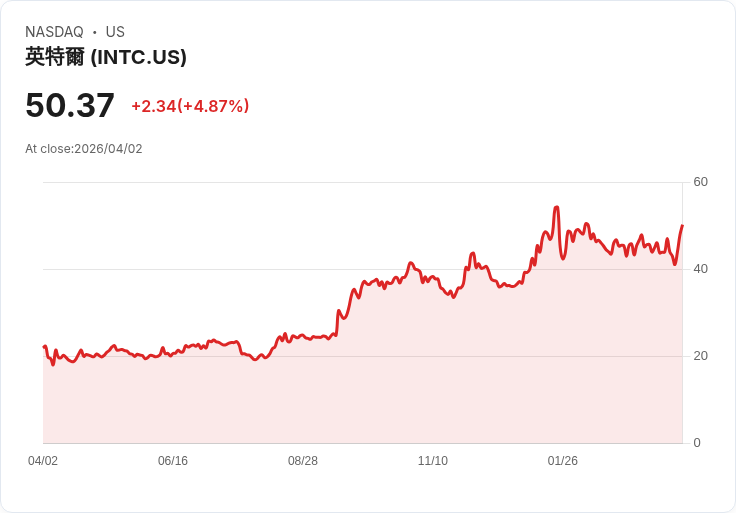
Task: Select the 01/26 x-axis date label
Action: [563, 461]
